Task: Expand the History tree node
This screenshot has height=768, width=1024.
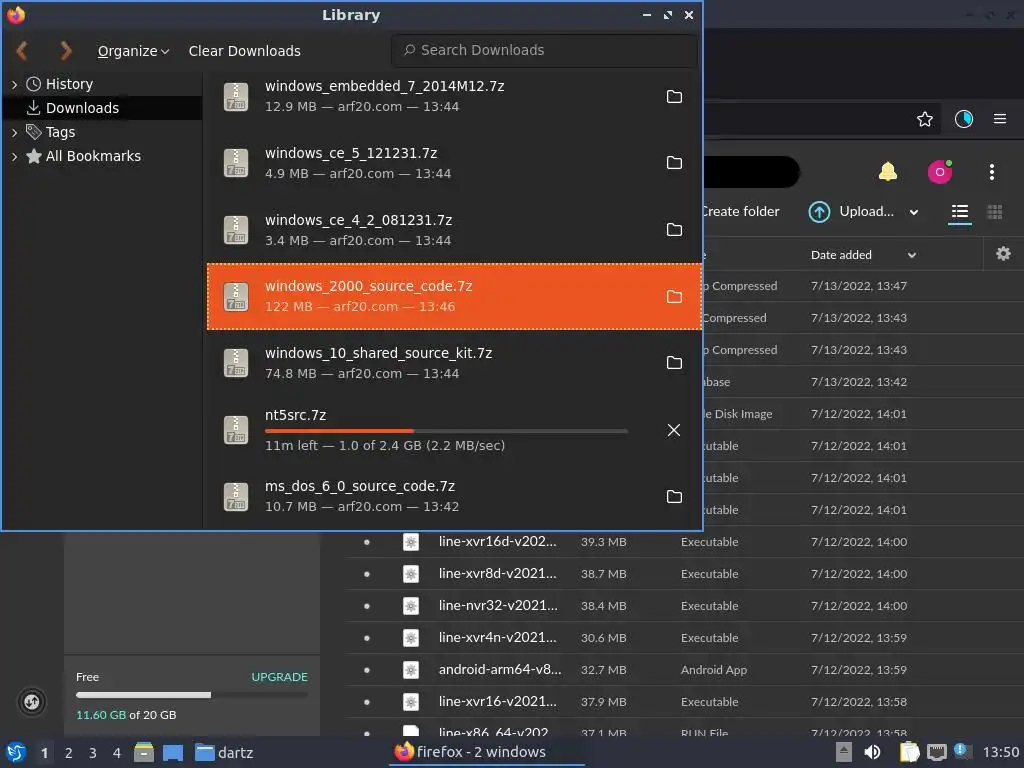Action: pos(14,84)
